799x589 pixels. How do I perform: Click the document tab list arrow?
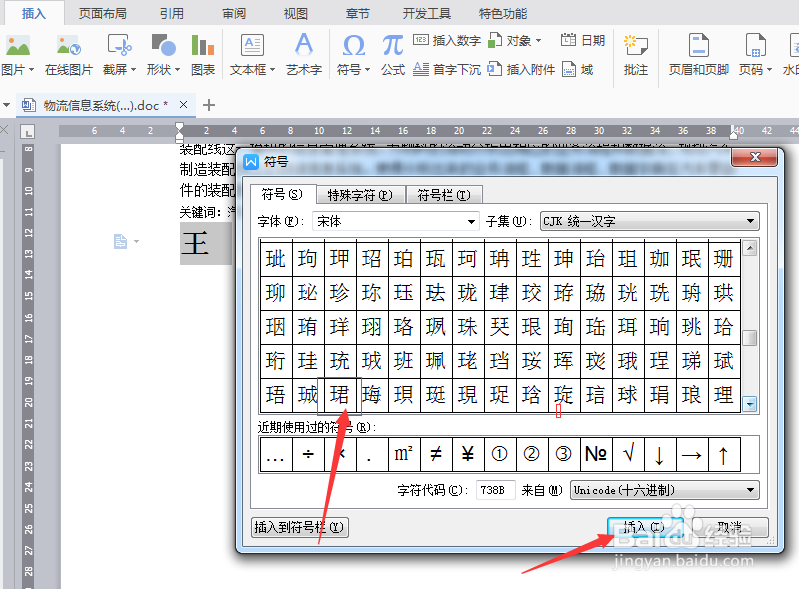[x=7, y=105]
